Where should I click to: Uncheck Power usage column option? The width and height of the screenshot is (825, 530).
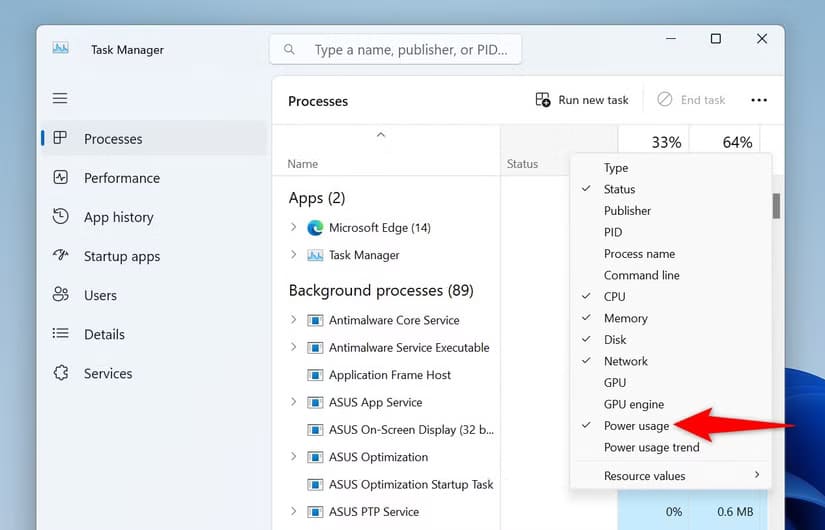(636, 426)
